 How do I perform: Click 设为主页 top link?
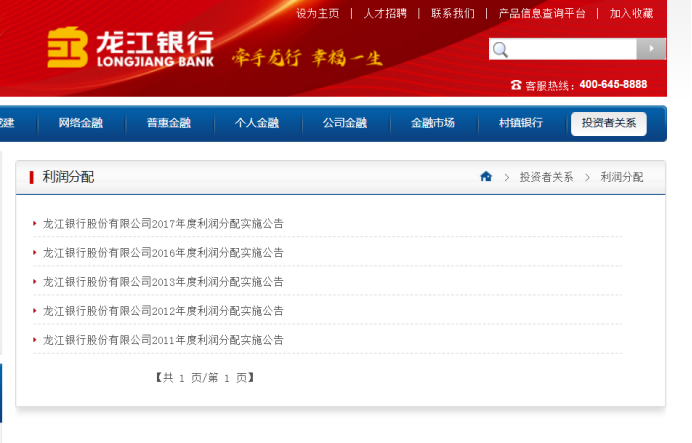pos(318,13)
